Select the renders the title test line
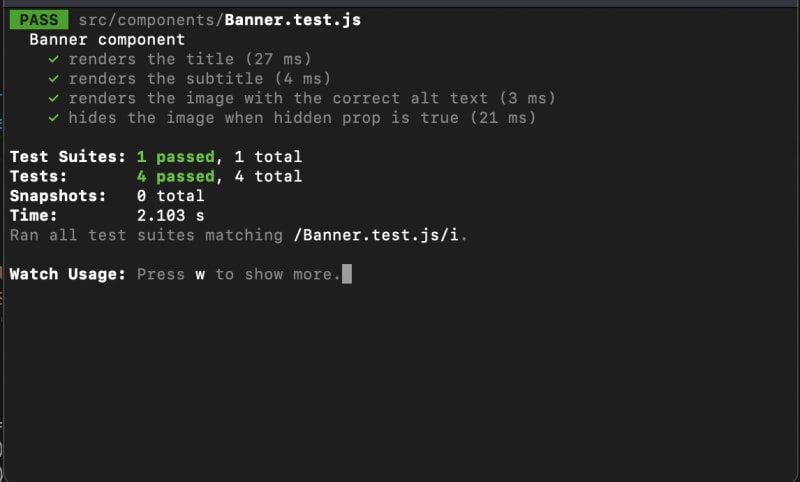This screenshot has height=482, width=800. 190,59
